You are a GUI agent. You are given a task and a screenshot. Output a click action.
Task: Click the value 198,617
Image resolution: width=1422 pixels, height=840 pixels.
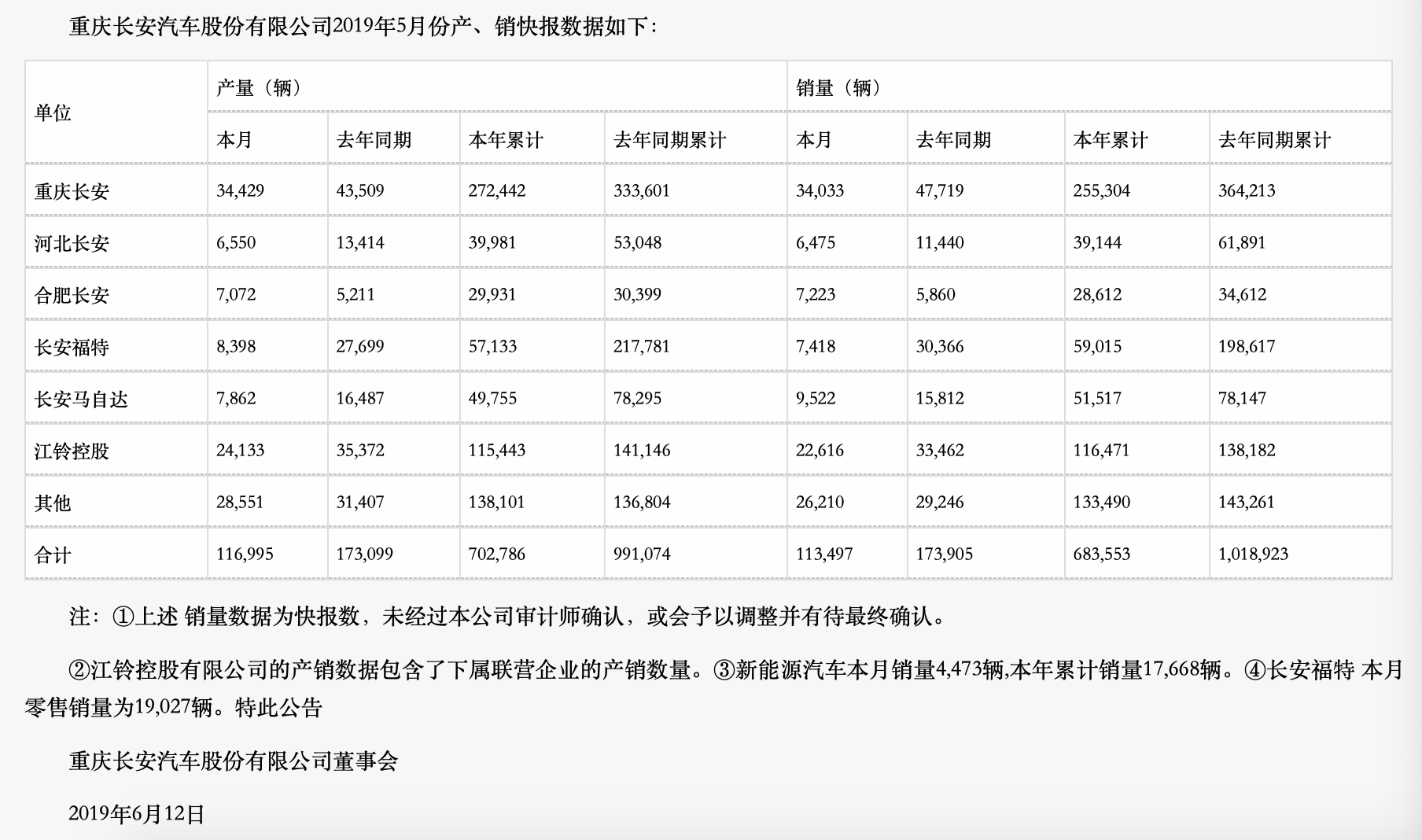[1247, 346]
